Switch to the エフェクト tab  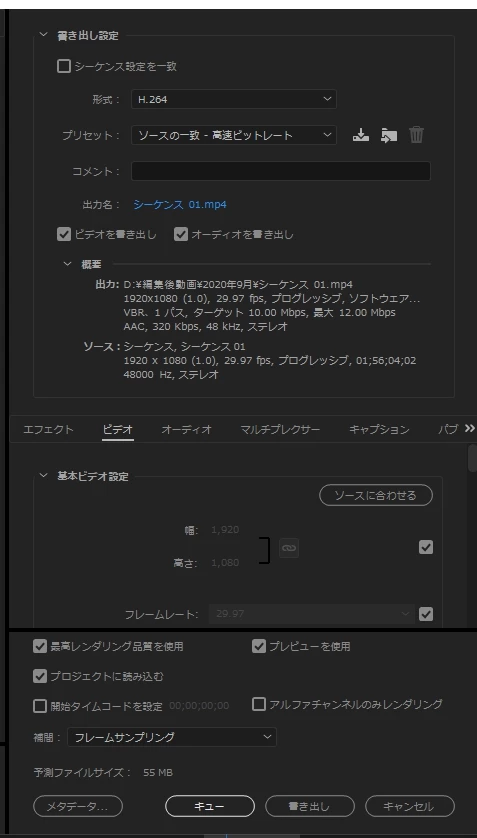(x=48, y=429)
